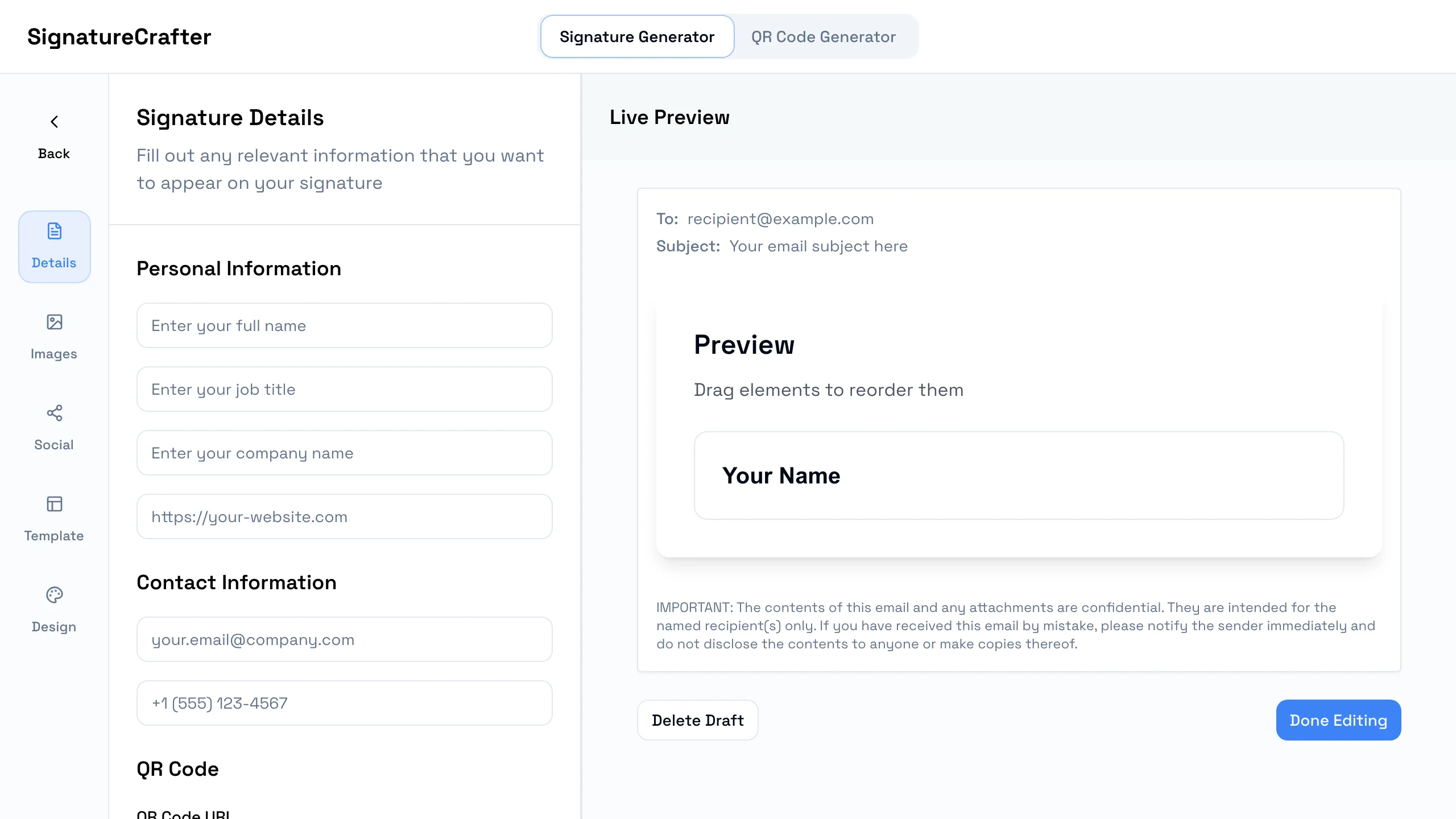
Task: Select the Signature Generator tab
Action: 636,36
